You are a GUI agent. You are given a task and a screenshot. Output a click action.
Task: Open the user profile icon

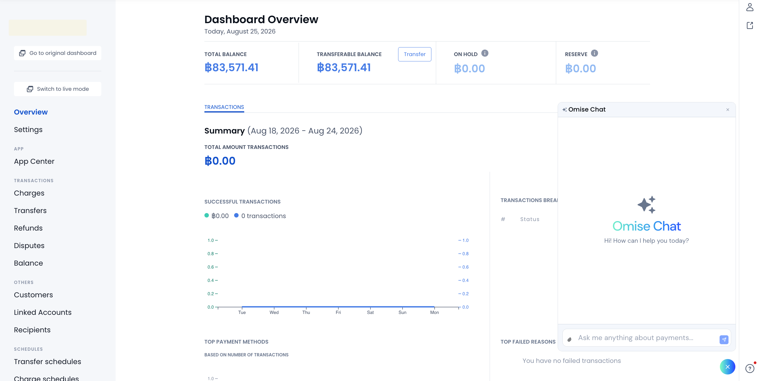[749, 7]
